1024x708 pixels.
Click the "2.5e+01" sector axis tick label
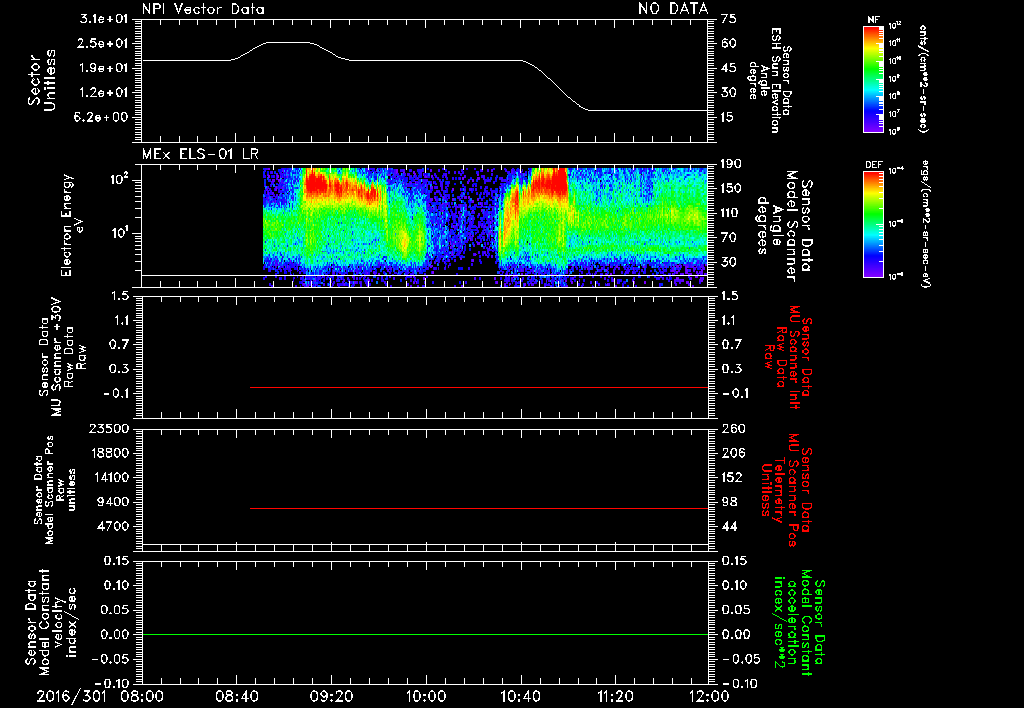[104, 43]
